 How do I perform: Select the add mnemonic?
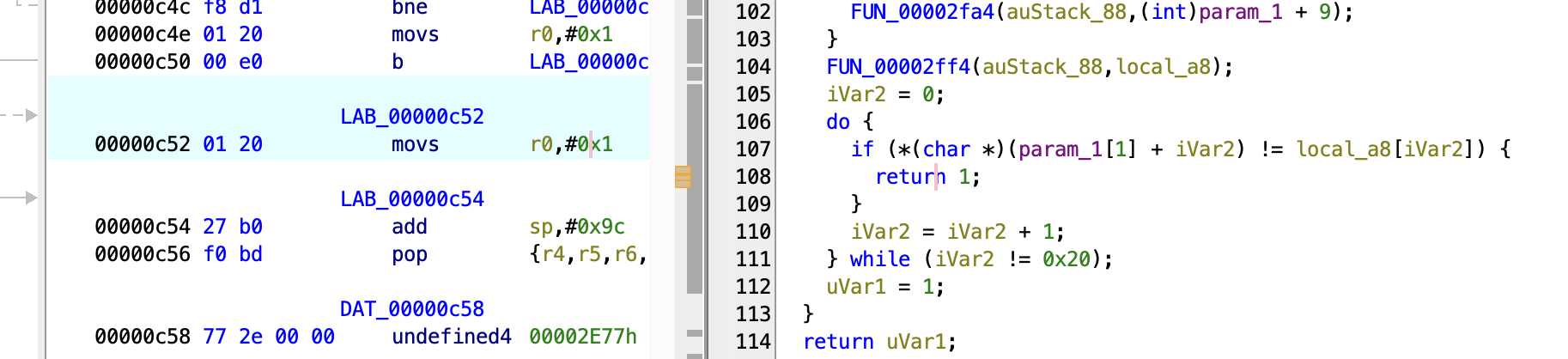[410, 227]
